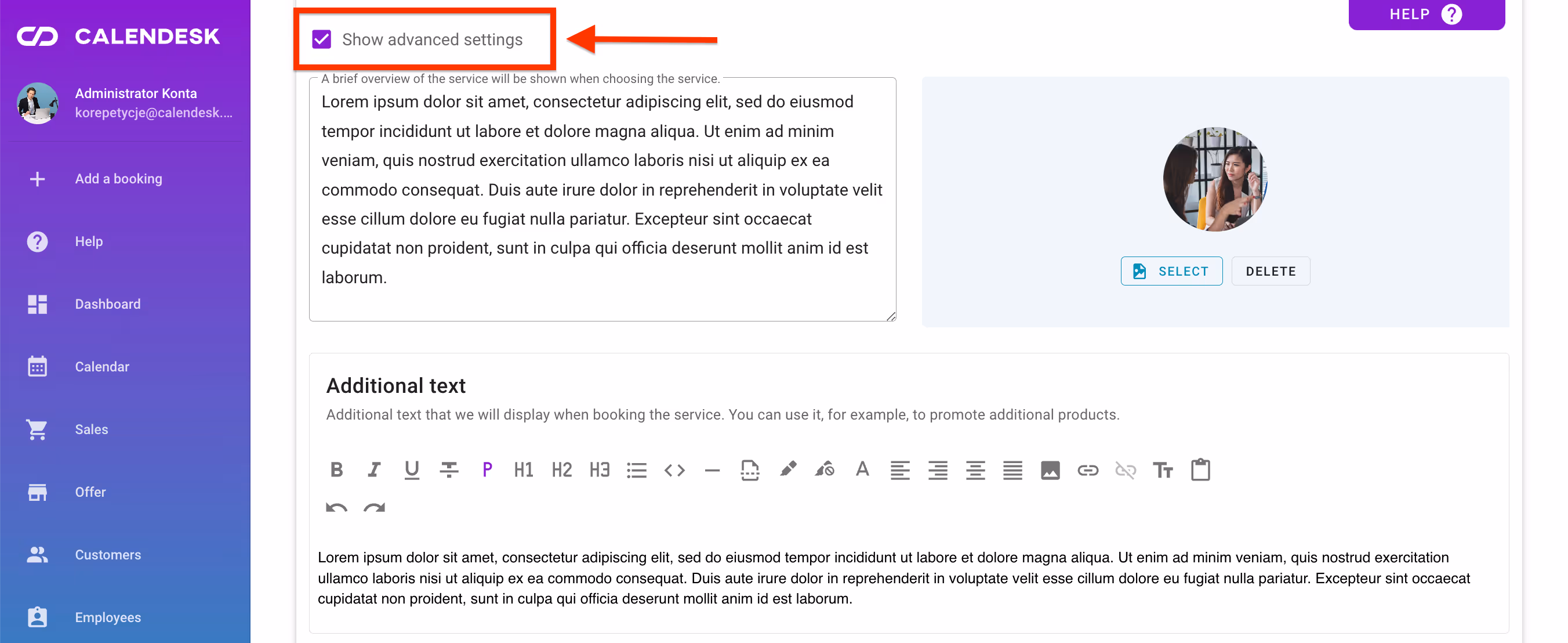Go to Customers in the sidebar
1568x643 pixels.
click(108, 555)
